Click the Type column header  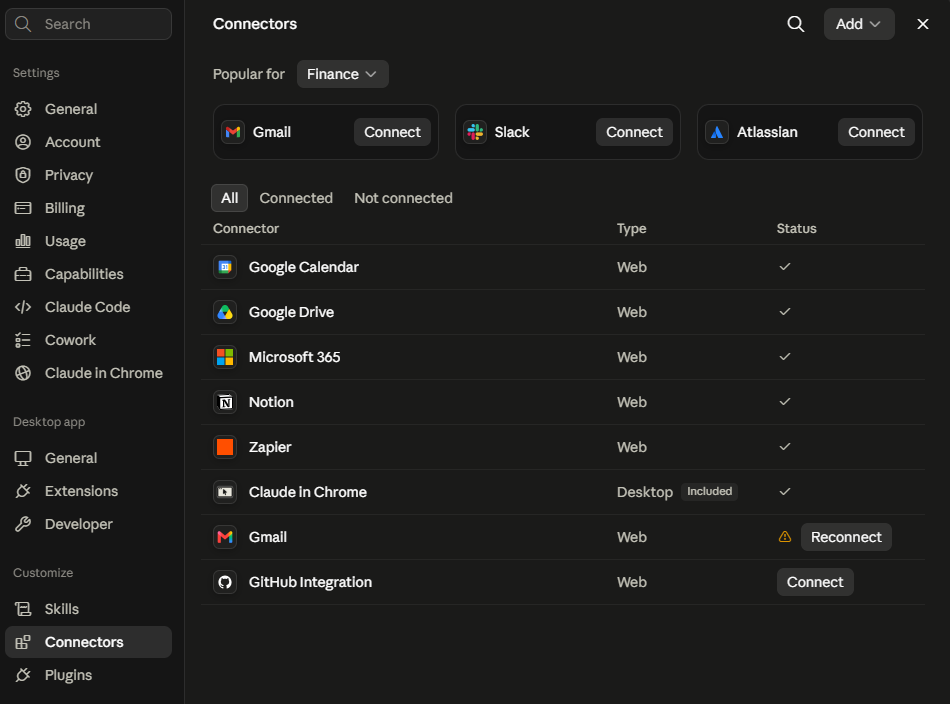pyautogui.click(x=631, y=228)
